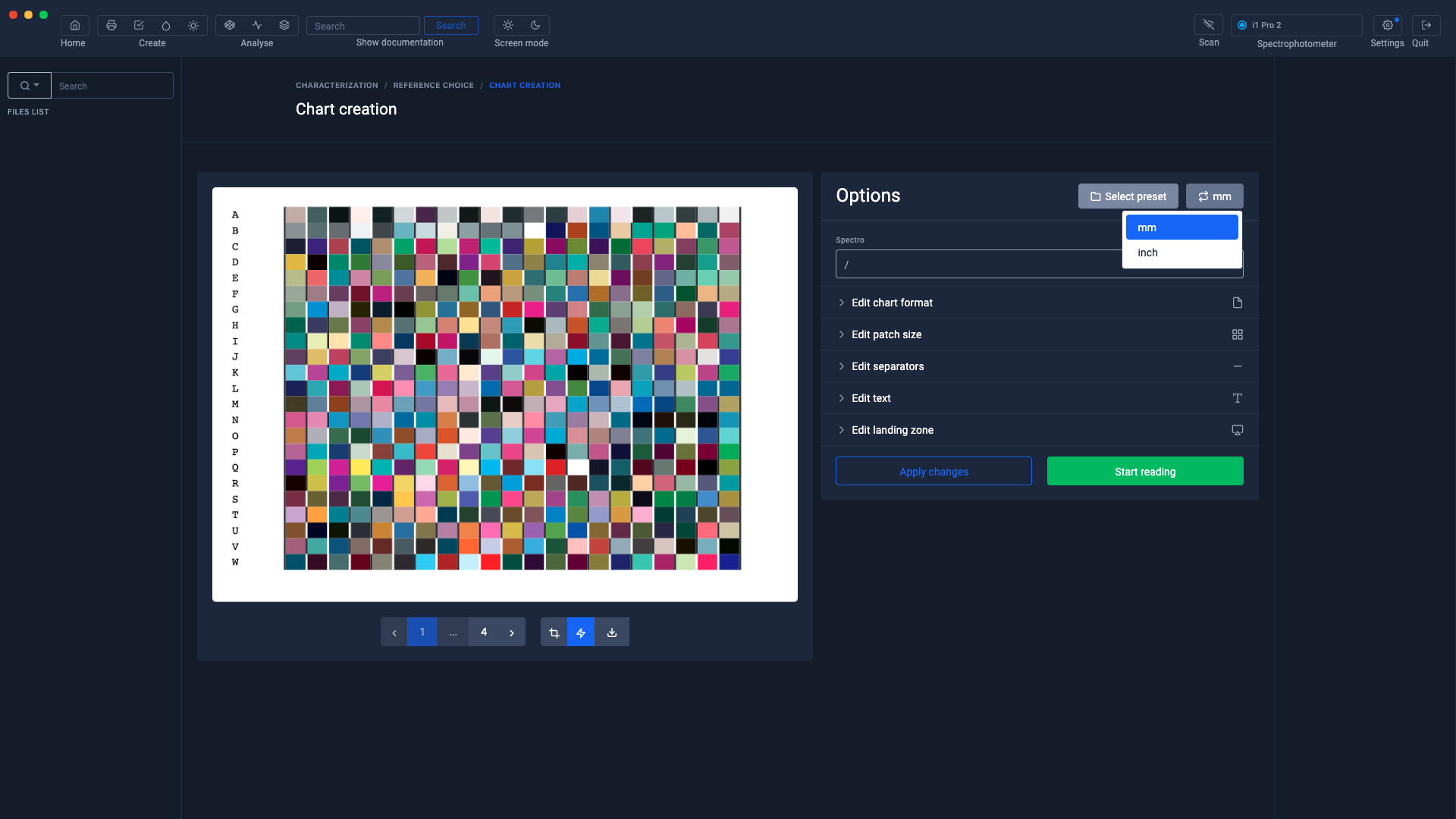The image size is (1456, 819).
Task: Switch to light screen mode sun icon
Action: [x=508, y=25]
